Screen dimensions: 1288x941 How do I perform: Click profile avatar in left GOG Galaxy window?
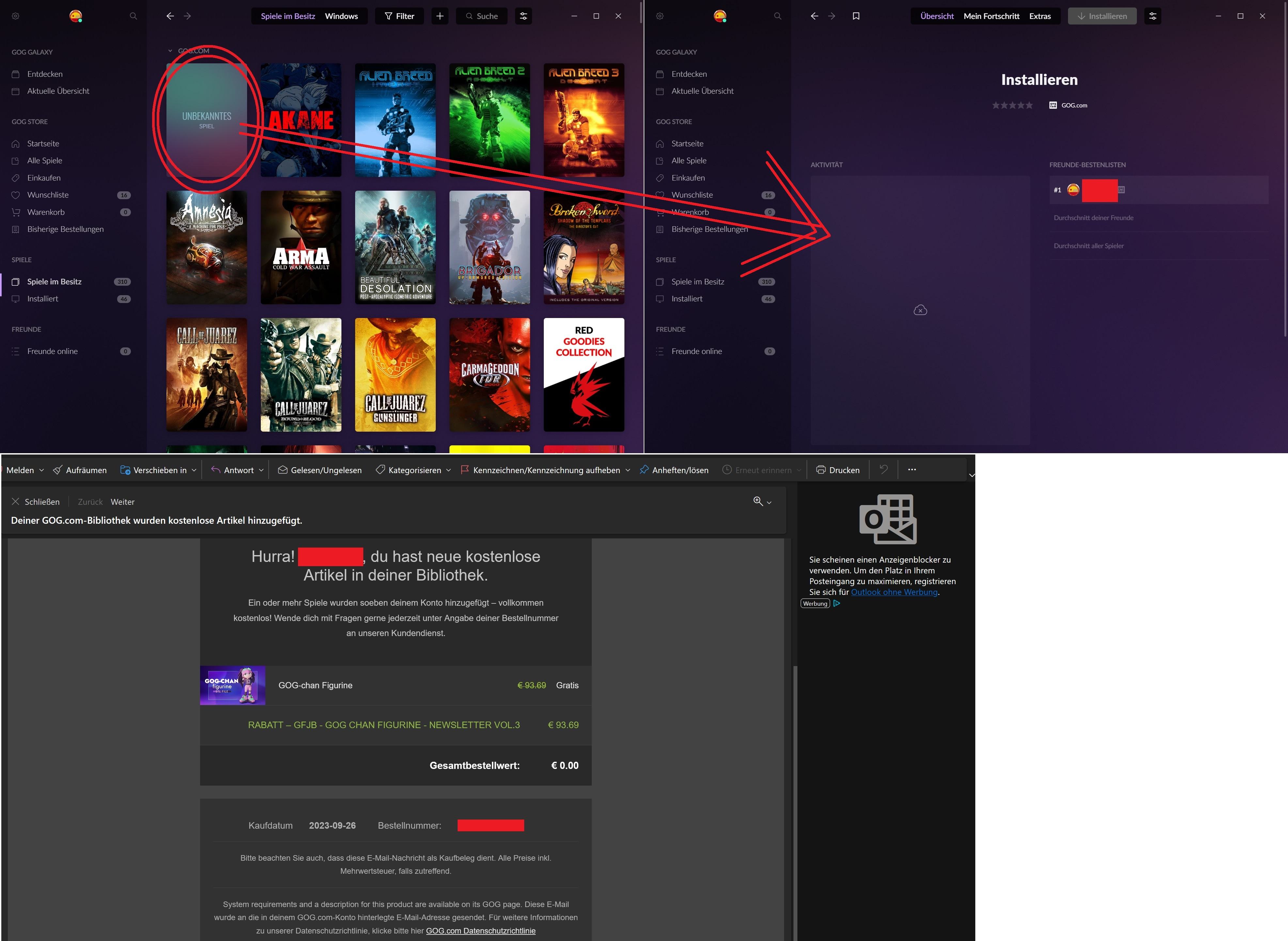pyautogui.click(x=76, y=16)
